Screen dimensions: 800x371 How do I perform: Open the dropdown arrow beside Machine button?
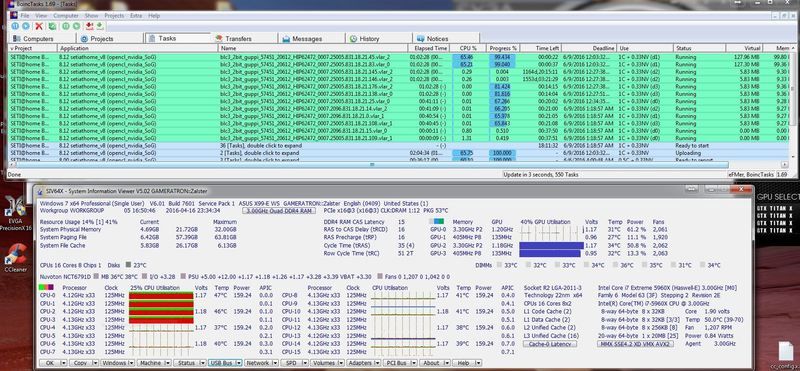167,363
